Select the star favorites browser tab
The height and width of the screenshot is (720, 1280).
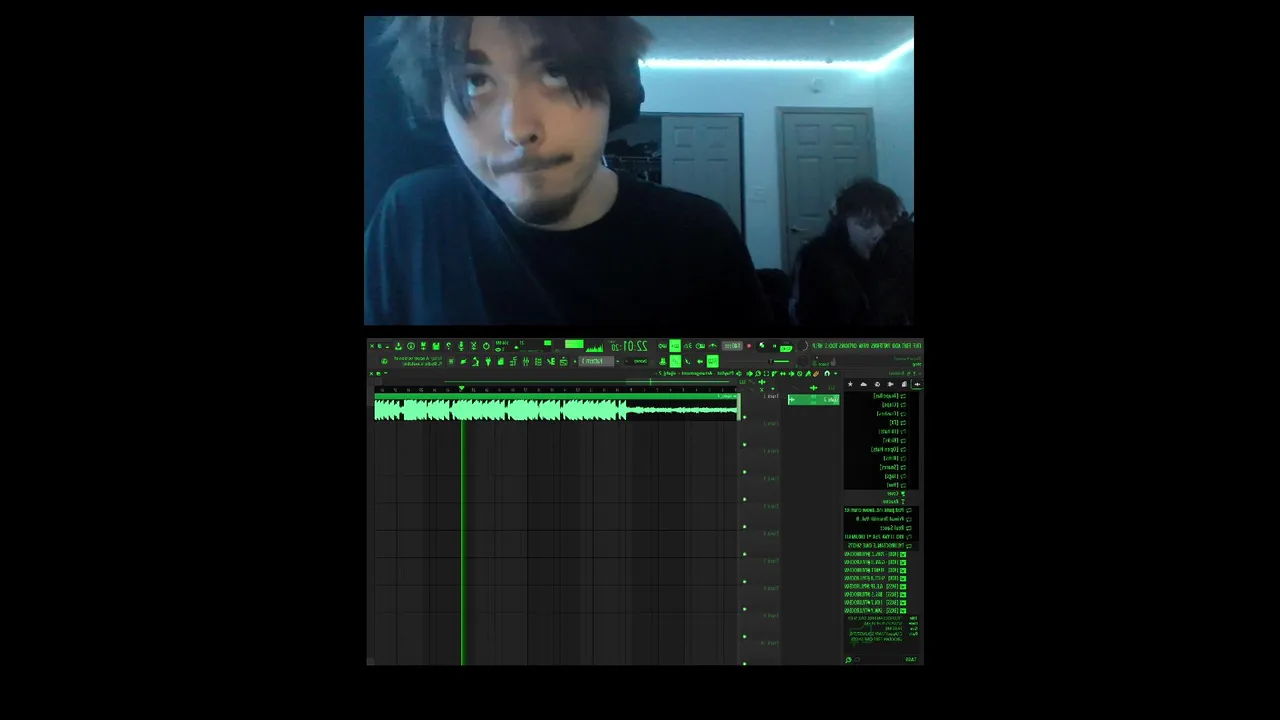pyautogui.click(x=850, y=384)
